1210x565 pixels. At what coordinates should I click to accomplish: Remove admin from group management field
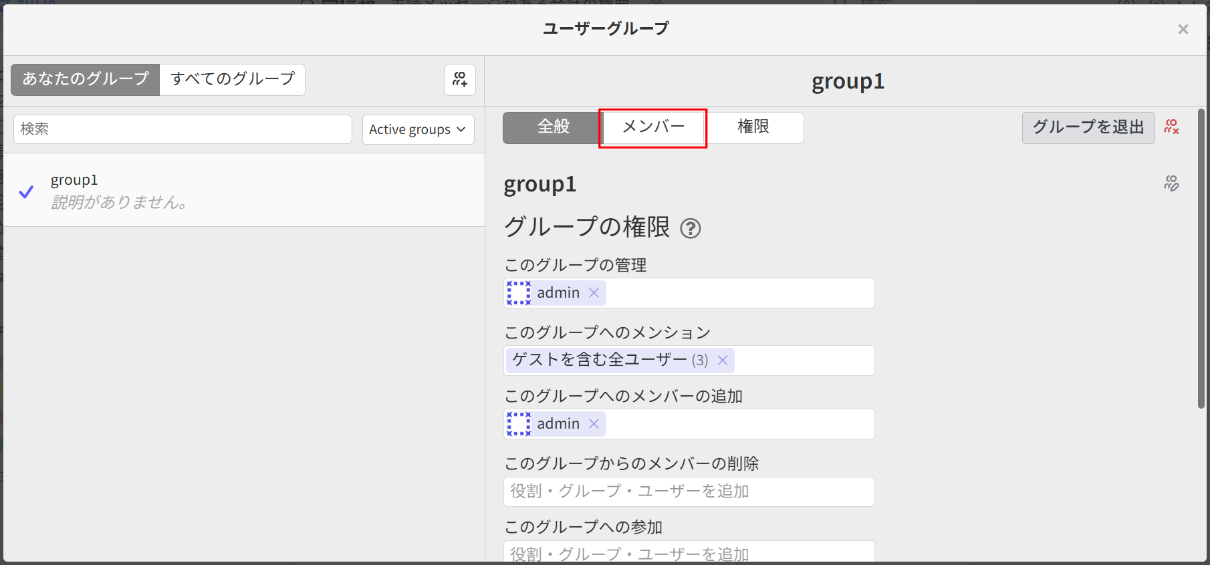593,293
